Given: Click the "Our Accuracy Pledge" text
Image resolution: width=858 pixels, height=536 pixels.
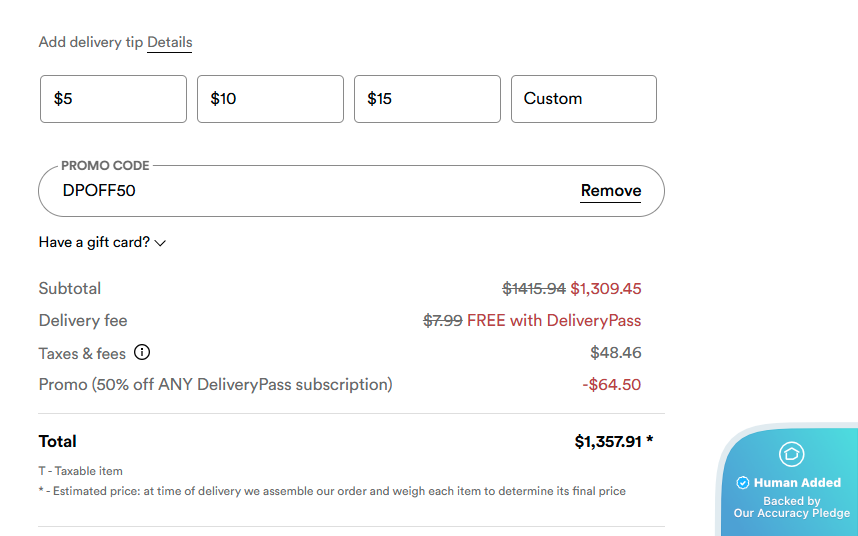Looking at the screenshot, I should pos(791,513).
